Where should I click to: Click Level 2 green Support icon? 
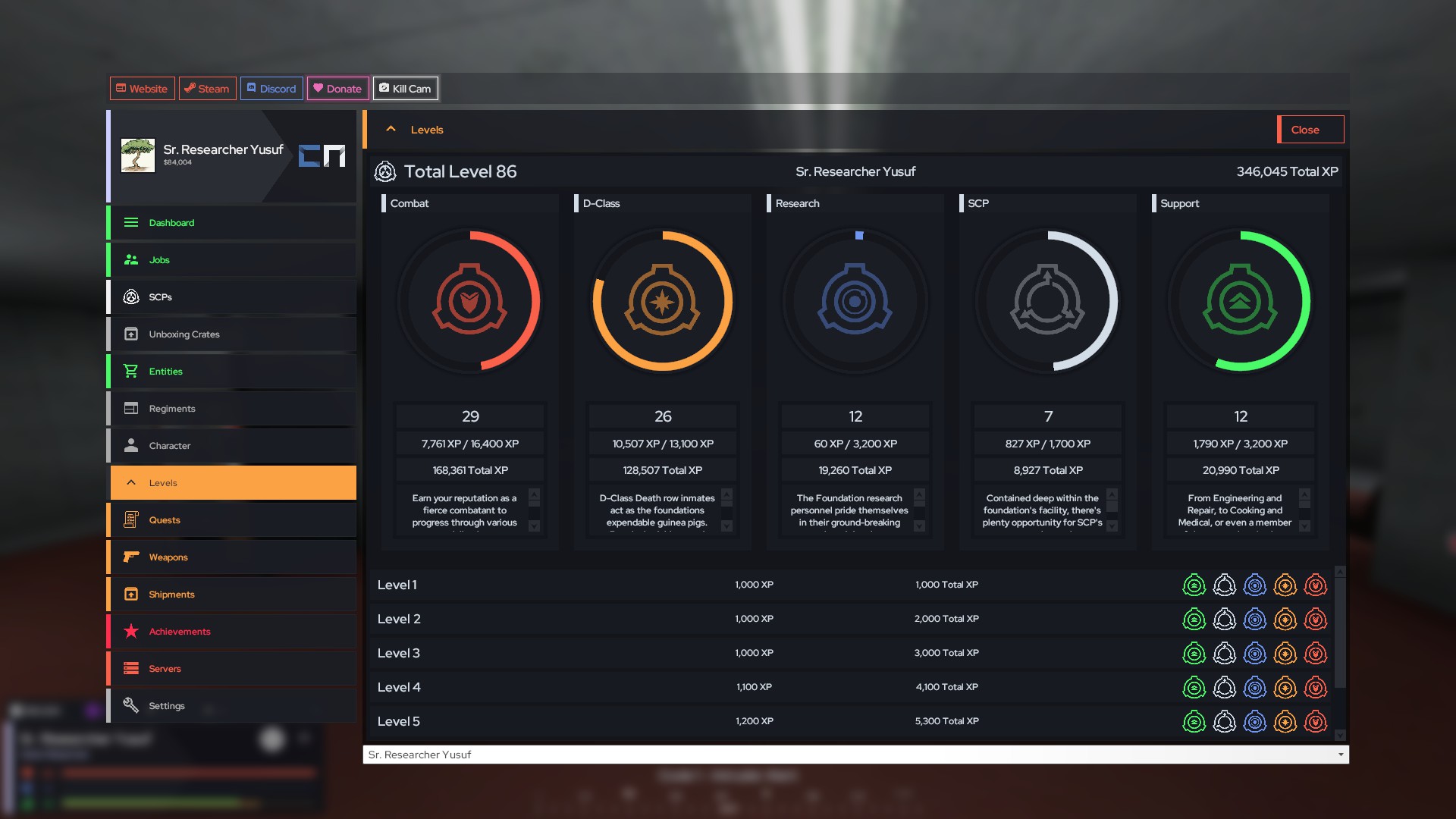(1194, 619)
